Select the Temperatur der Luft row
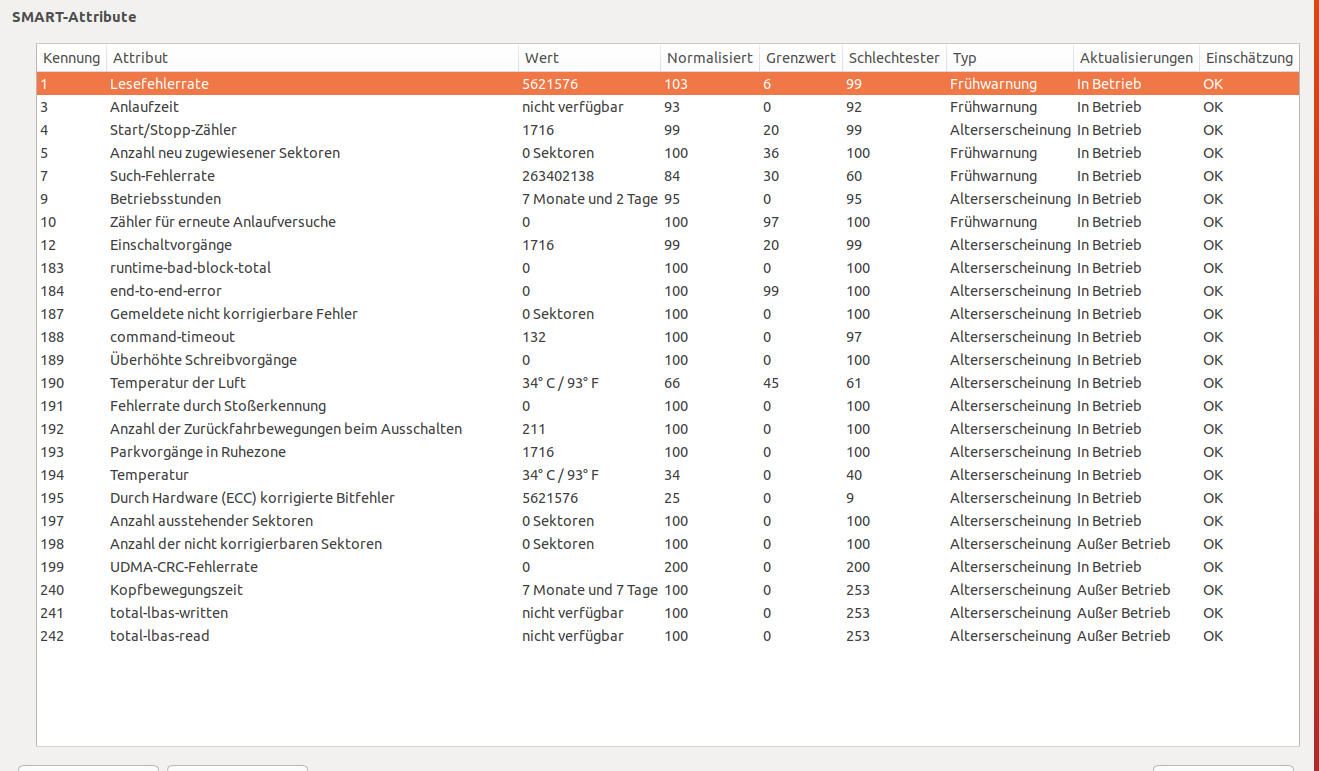 tap(668, 383)
